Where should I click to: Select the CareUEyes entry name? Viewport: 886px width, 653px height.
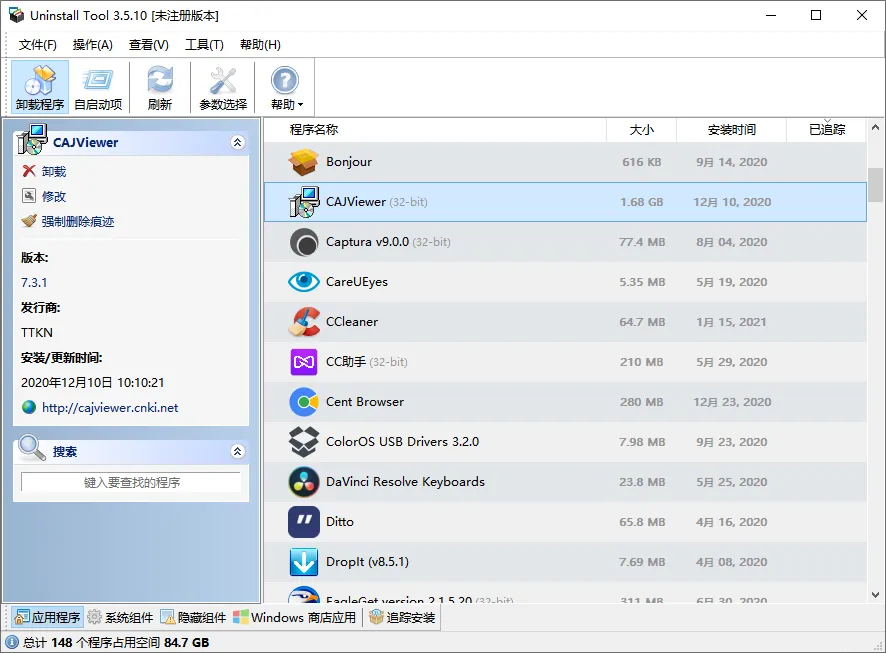coord(357,282)
